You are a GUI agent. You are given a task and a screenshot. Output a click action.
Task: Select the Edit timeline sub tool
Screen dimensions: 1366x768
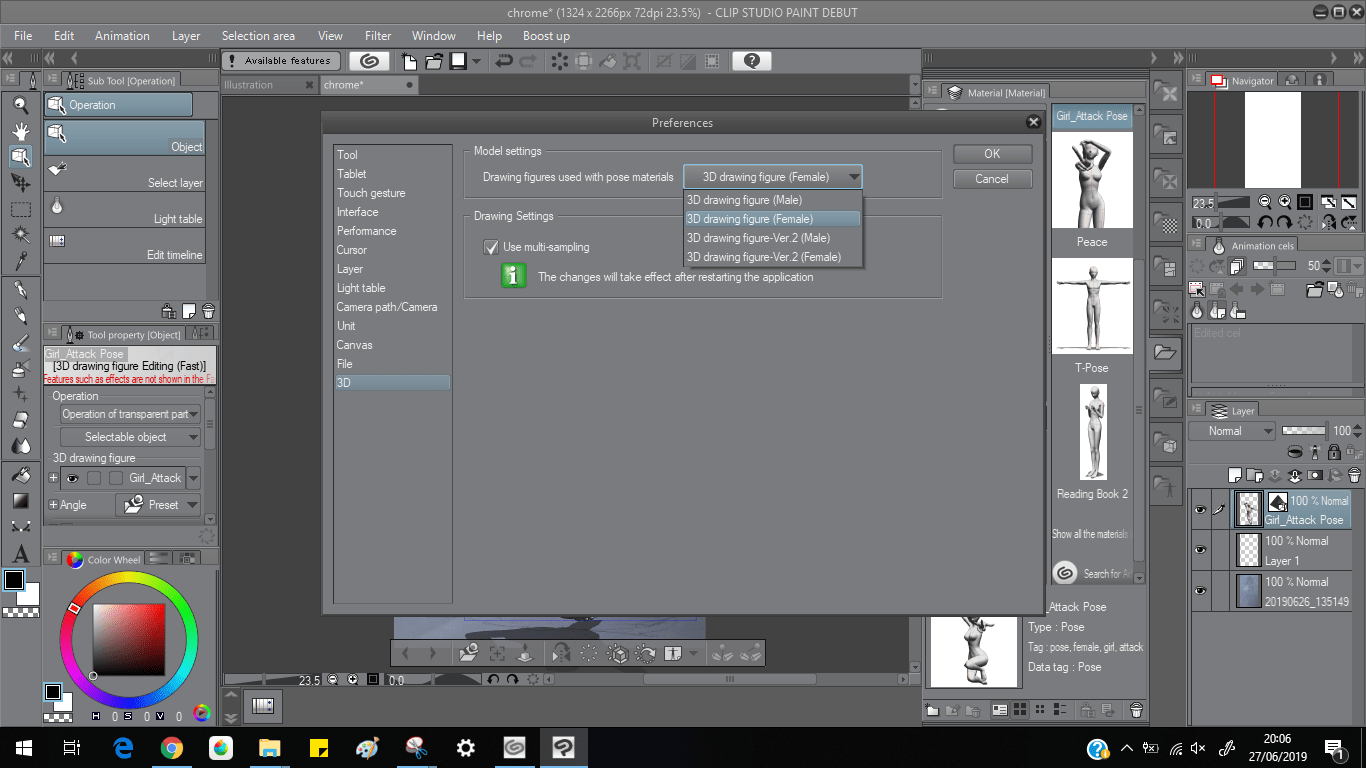click(124, 245)
